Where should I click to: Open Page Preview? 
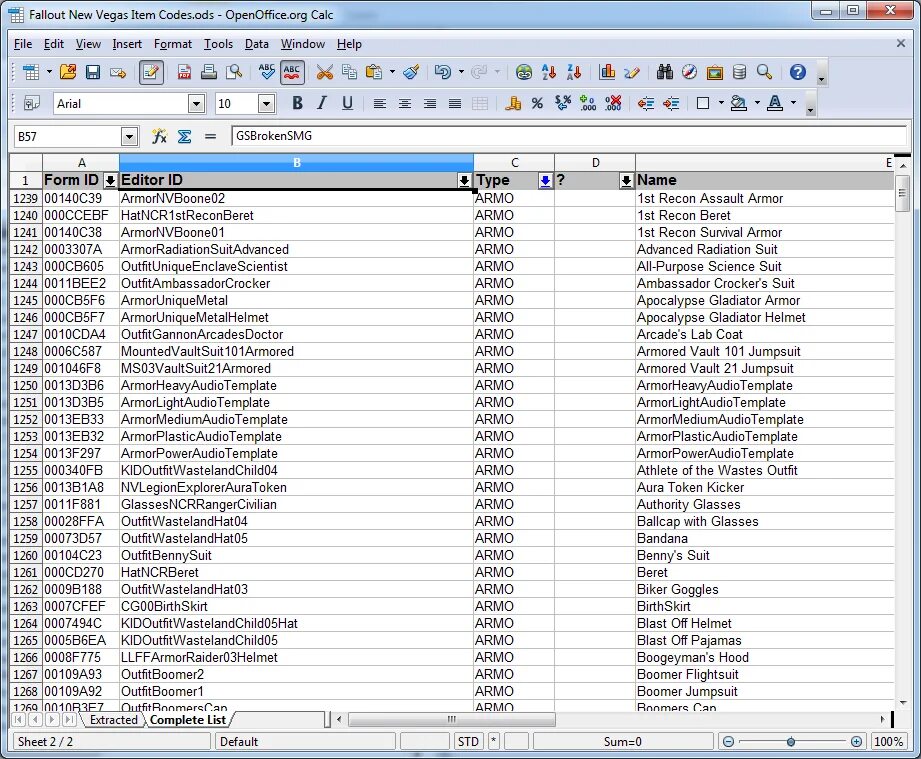click(234, 72)
